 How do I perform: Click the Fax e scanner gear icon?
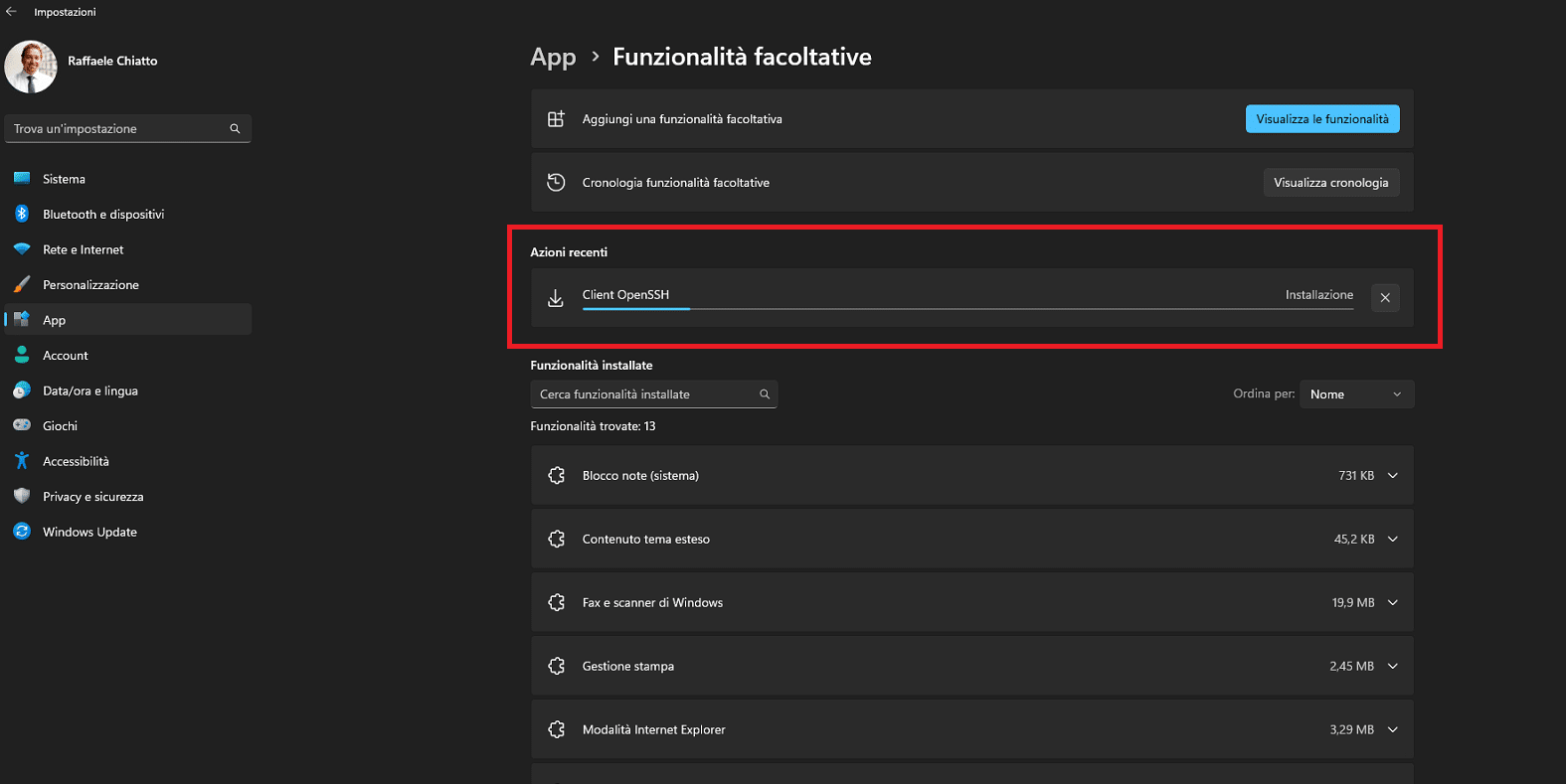tap(557, 603)
